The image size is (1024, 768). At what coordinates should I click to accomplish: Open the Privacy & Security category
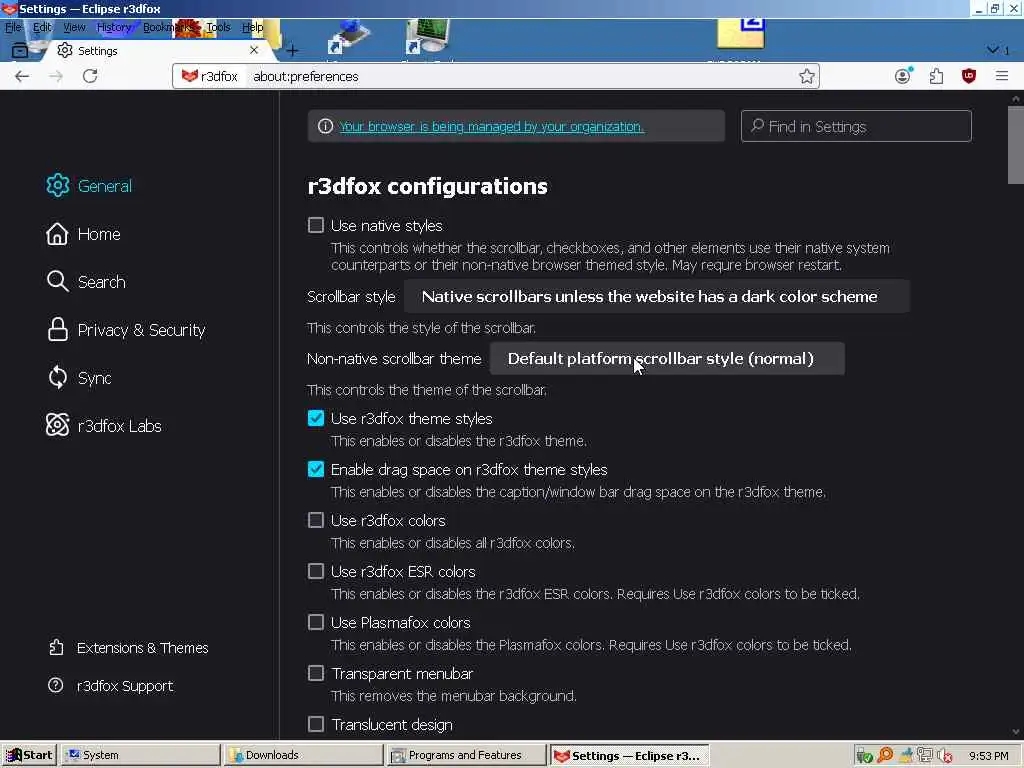pos(126,330)
